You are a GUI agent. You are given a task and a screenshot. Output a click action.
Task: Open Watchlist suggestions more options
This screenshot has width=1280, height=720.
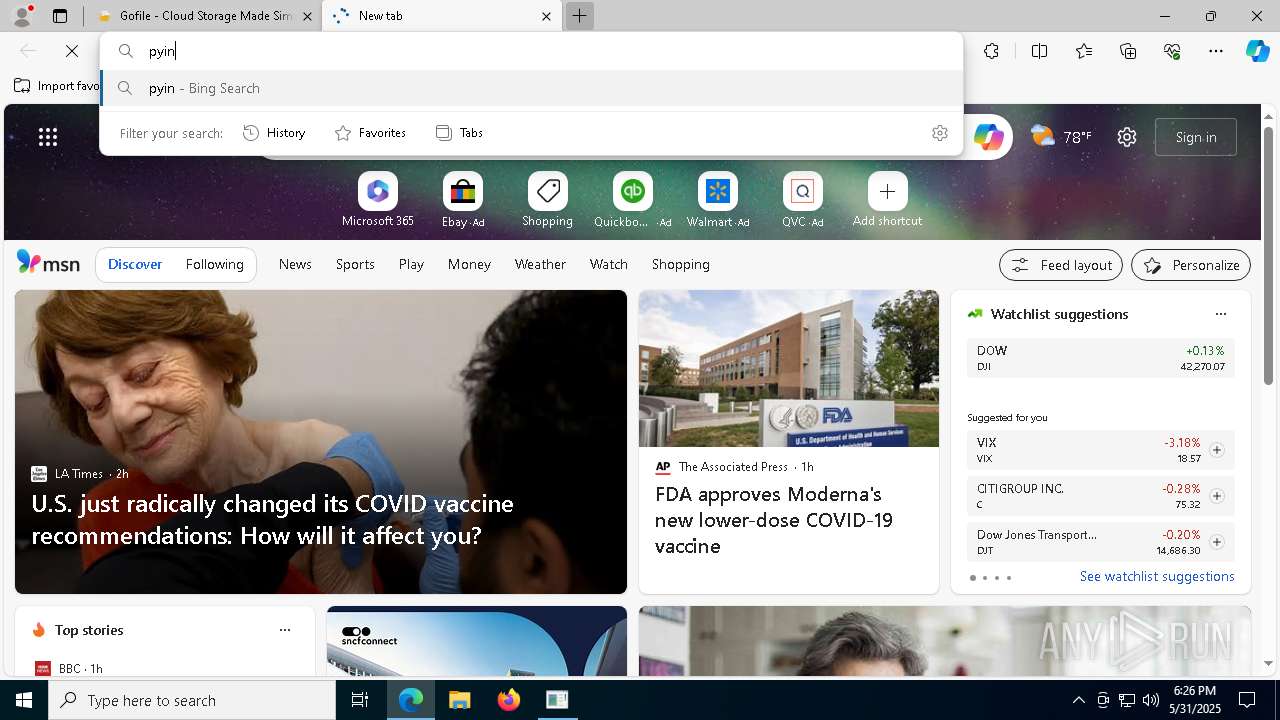point(1220,314)
